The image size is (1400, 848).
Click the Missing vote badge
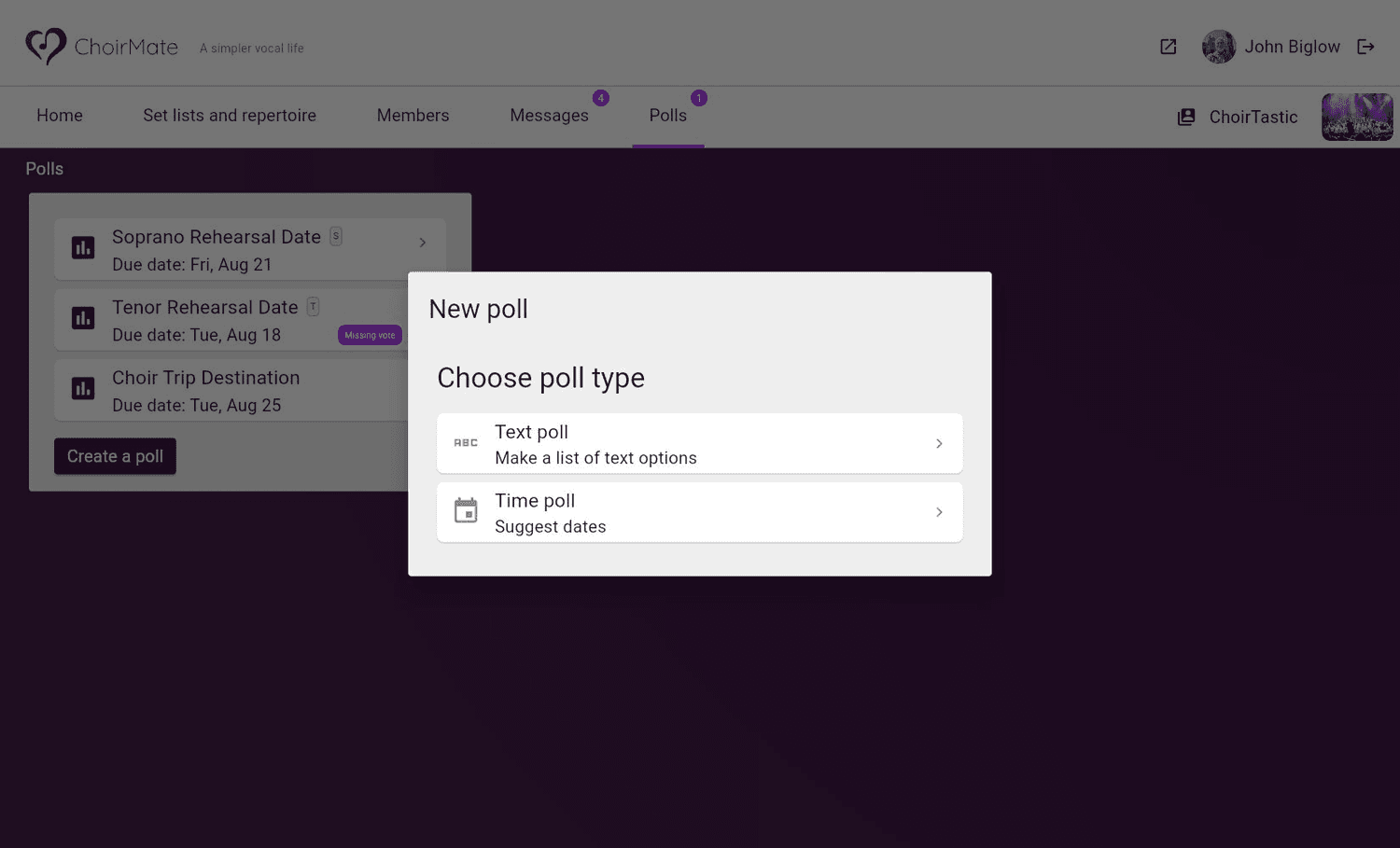click(x=371, y=335)
